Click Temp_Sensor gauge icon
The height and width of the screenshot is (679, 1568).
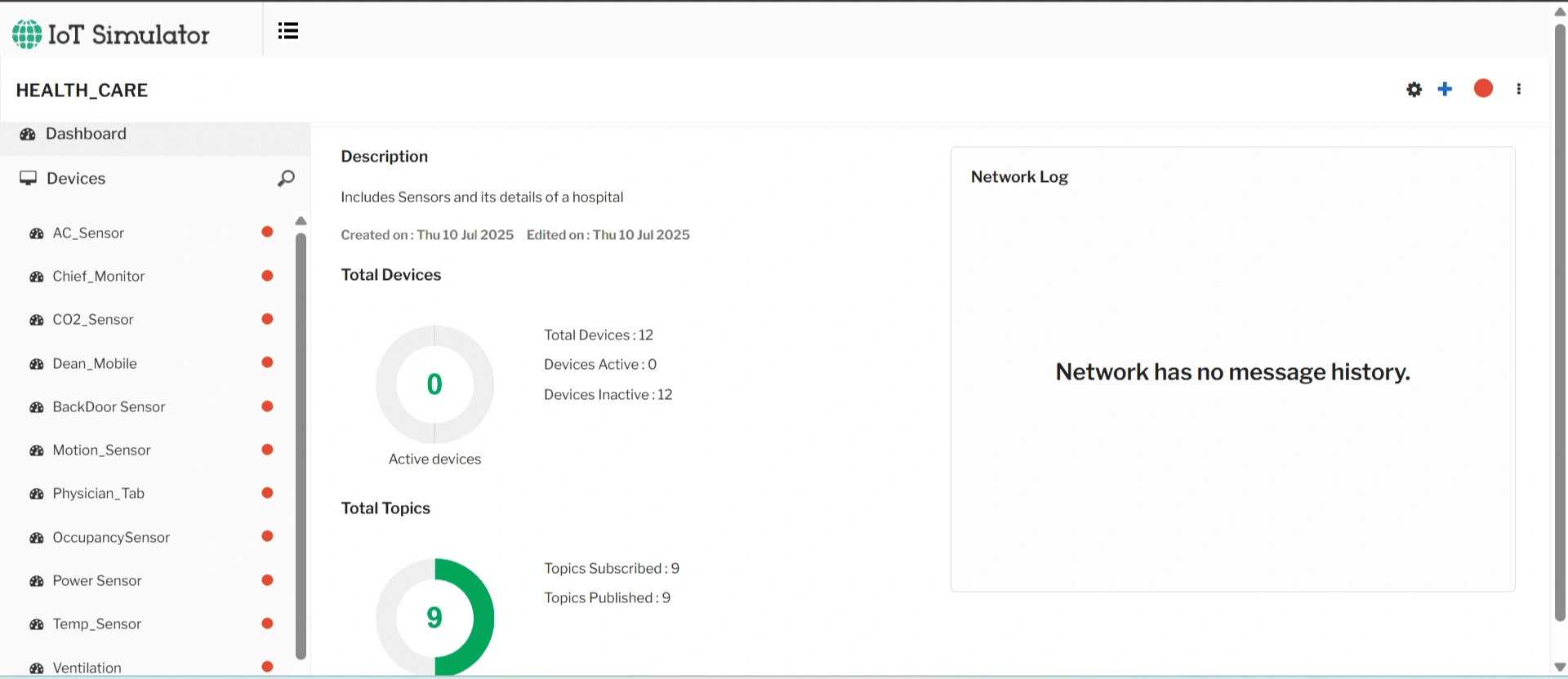pos(37,624)
